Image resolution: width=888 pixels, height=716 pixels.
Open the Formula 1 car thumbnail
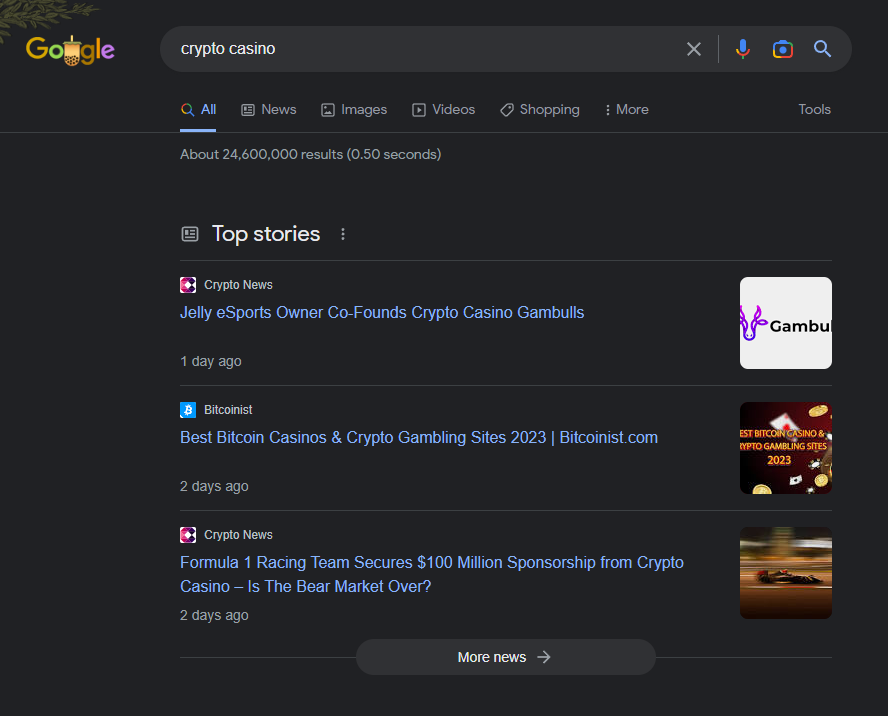(785, 573)
